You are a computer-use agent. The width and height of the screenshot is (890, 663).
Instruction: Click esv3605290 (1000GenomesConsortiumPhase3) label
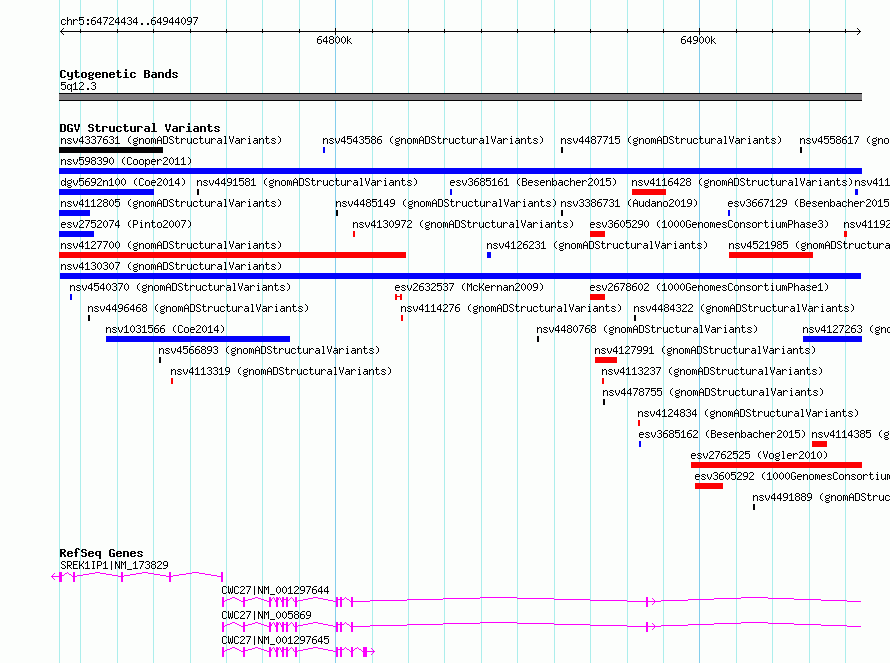709,224
